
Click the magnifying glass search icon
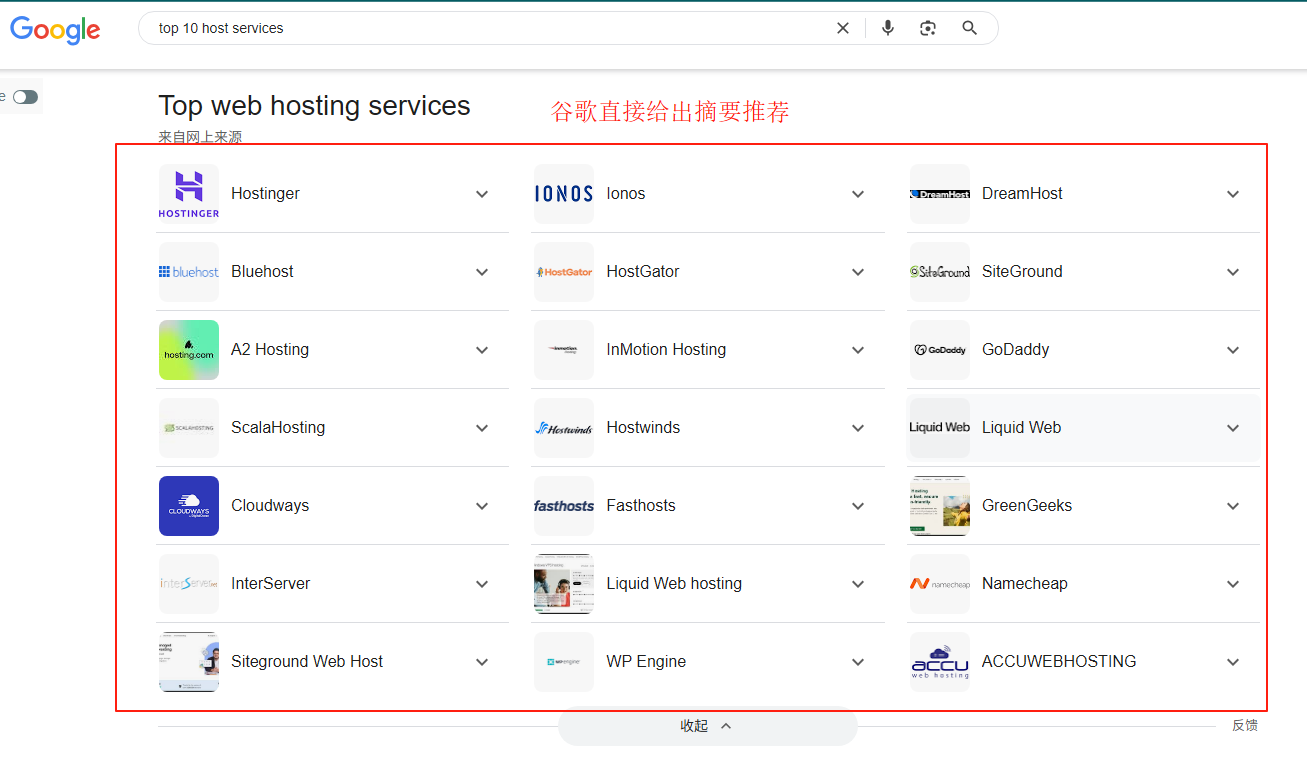(968, 27)
